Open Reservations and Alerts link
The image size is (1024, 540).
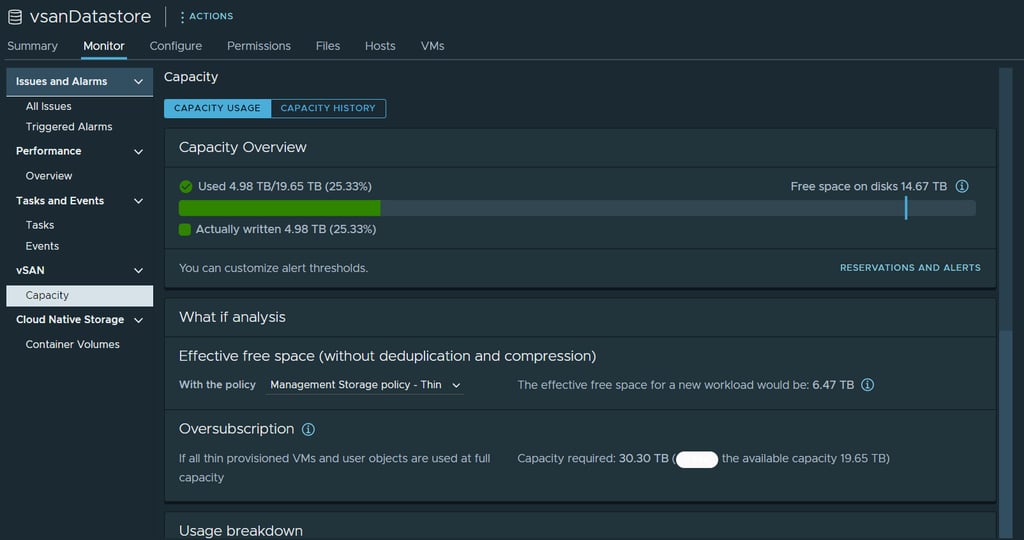coord(910,268)
